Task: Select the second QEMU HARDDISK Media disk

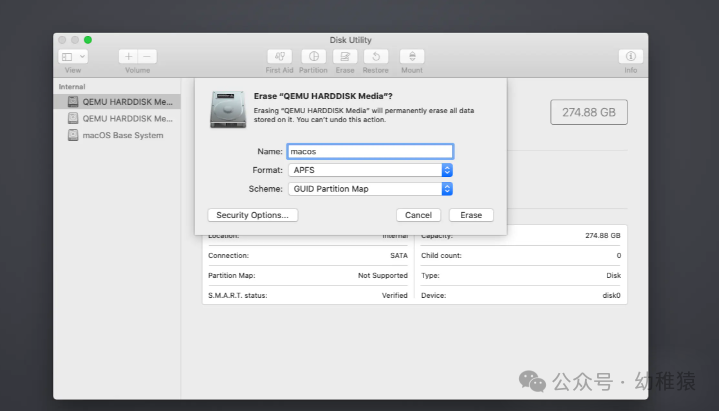Action: pos(117,118)
